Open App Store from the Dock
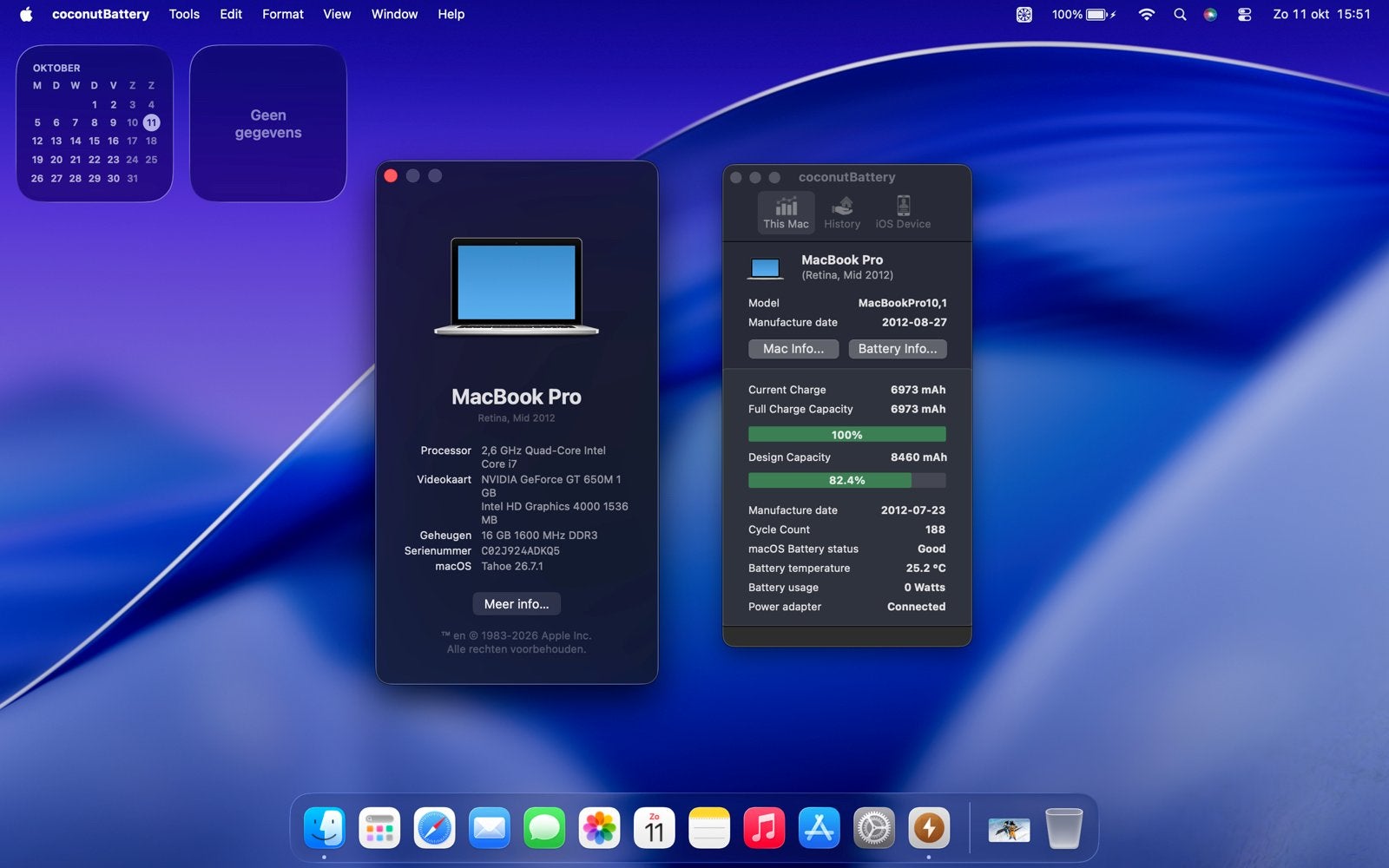Viewport: 1389px width, 868px height. 820,828
